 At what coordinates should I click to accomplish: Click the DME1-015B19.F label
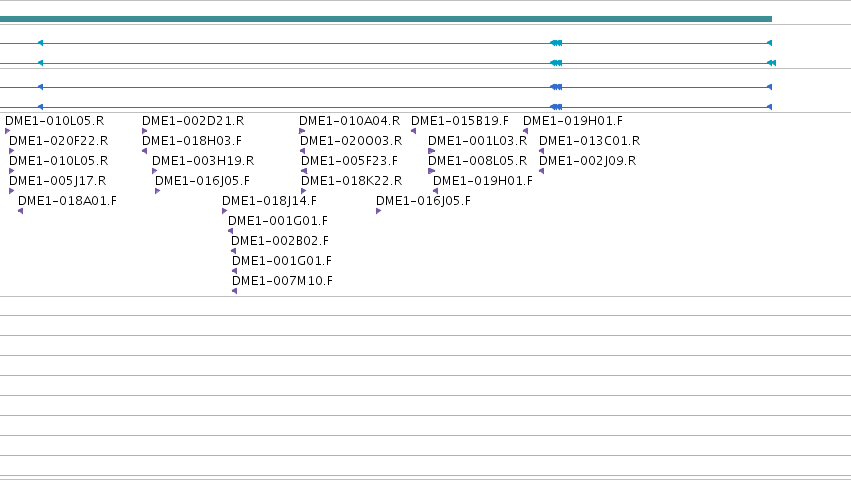coord(460,121)
